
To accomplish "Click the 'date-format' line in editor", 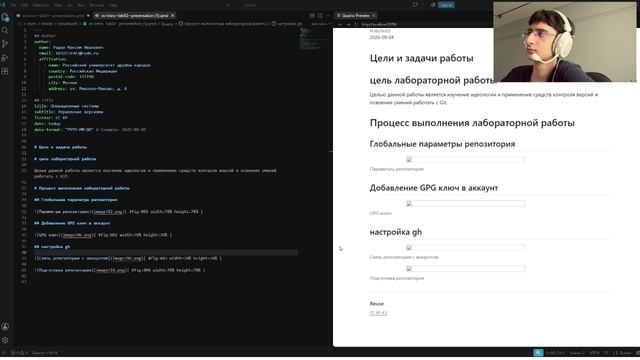I will point(90,129).
